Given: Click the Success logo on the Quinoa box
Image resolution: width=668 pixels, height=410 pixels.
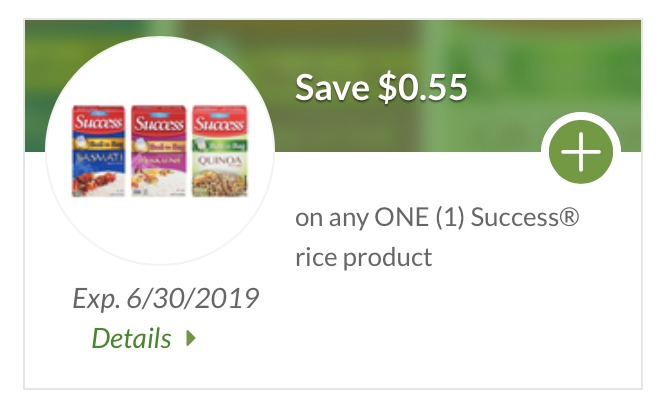Looking at the screenshot, I should (x=221, y=125).
